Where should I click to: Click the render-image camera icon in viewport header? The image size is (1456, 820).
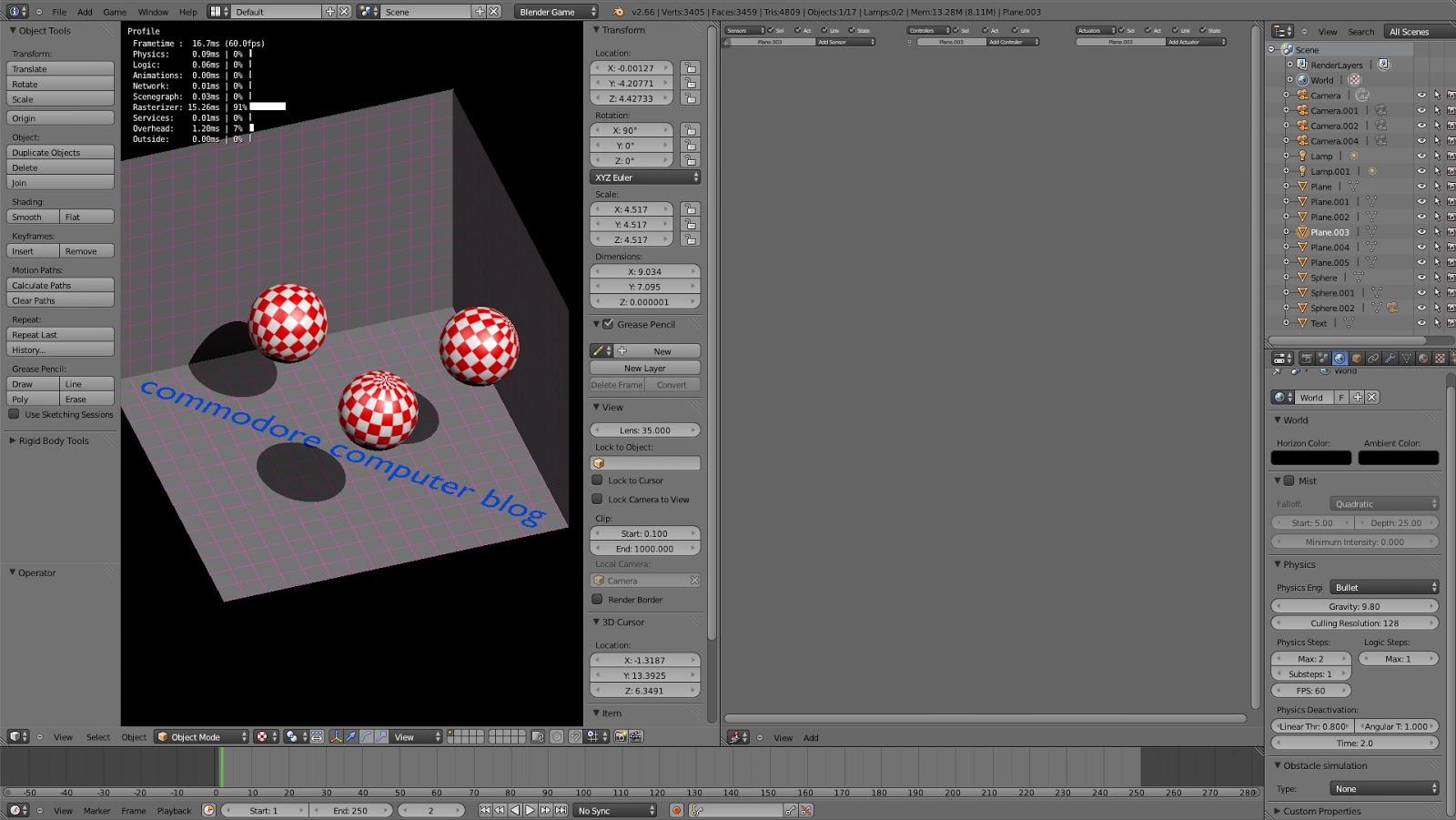[620, 737]
